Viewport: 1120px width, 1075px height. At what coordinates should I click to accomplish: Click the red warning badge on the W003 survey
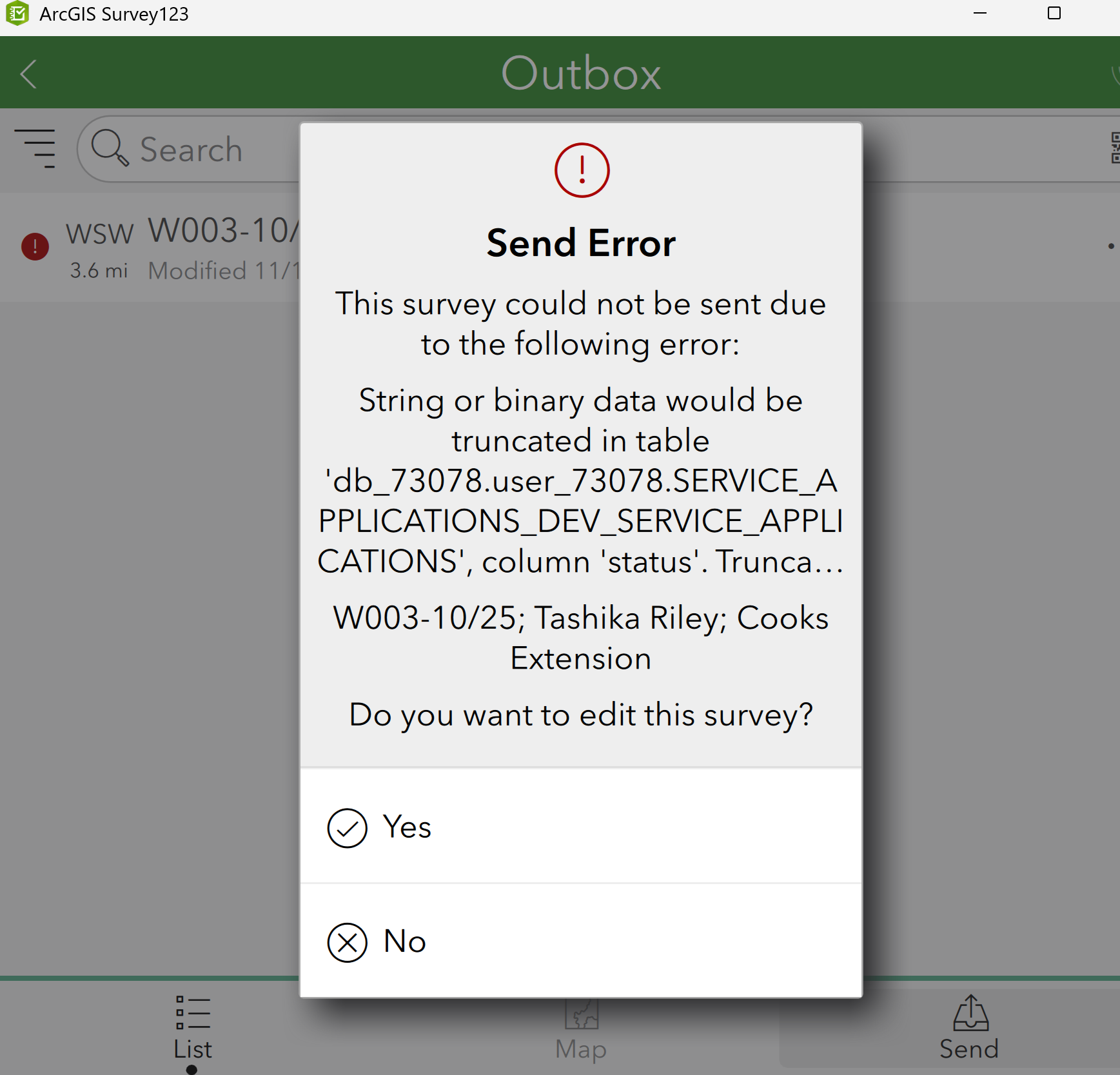pyautogui.click(x=34, y=246)
